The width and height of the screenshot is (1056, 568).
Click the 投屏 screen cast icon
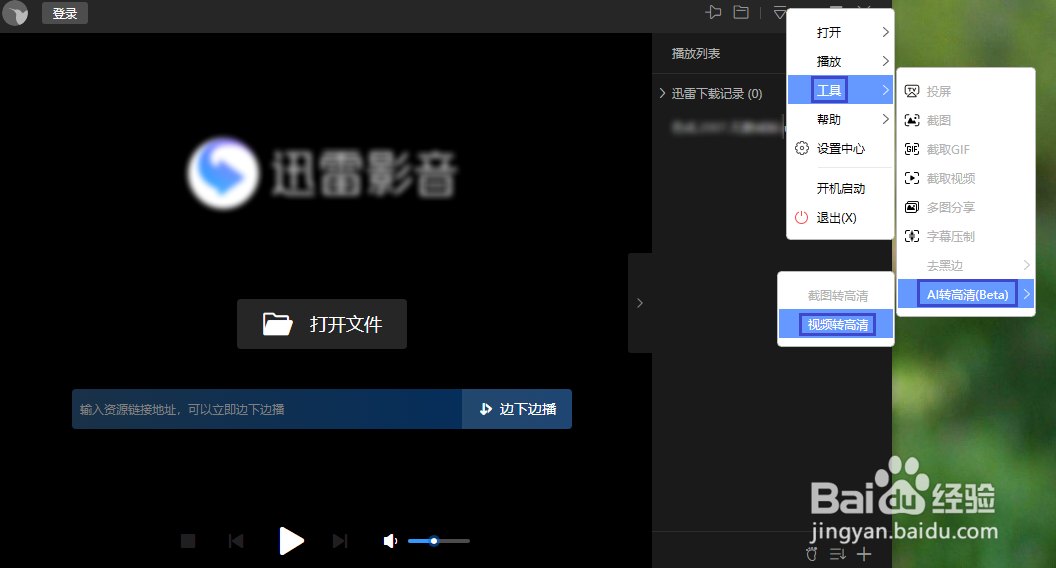pos(912,91)
